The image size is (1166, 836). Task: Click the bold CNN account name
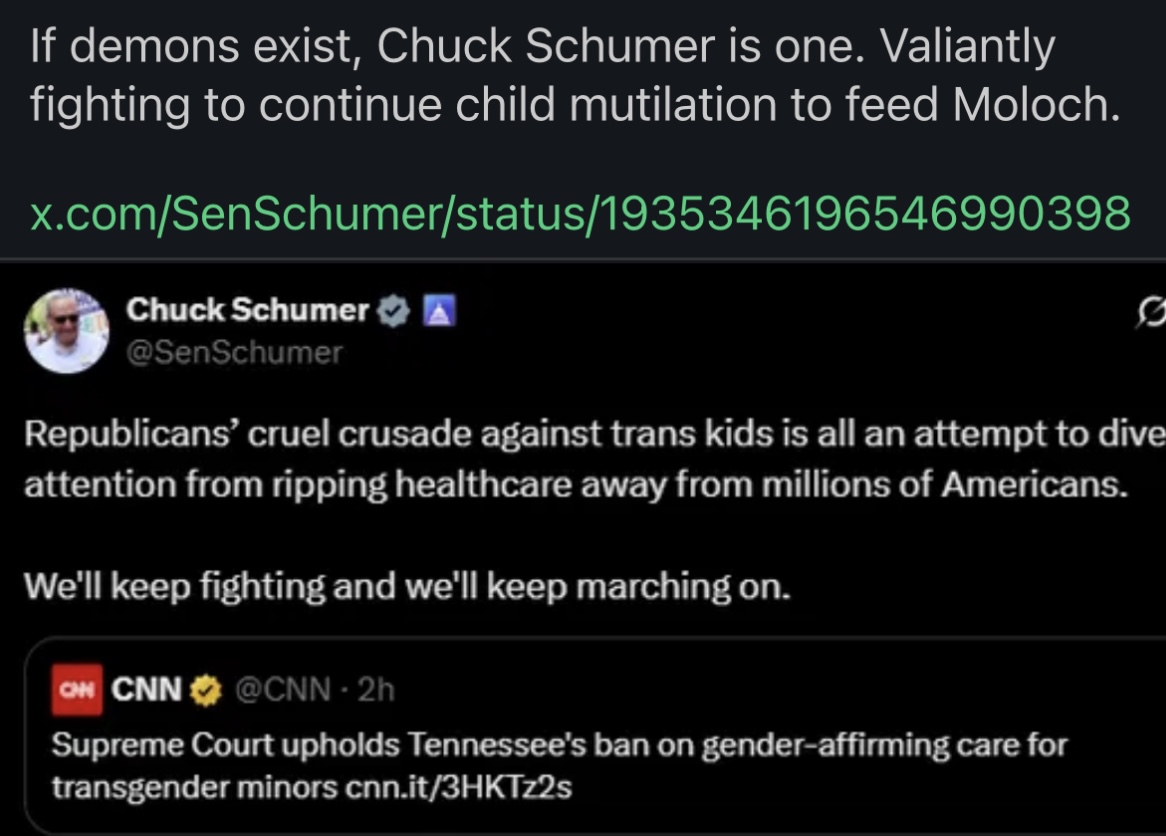click(x=149, y=690)
